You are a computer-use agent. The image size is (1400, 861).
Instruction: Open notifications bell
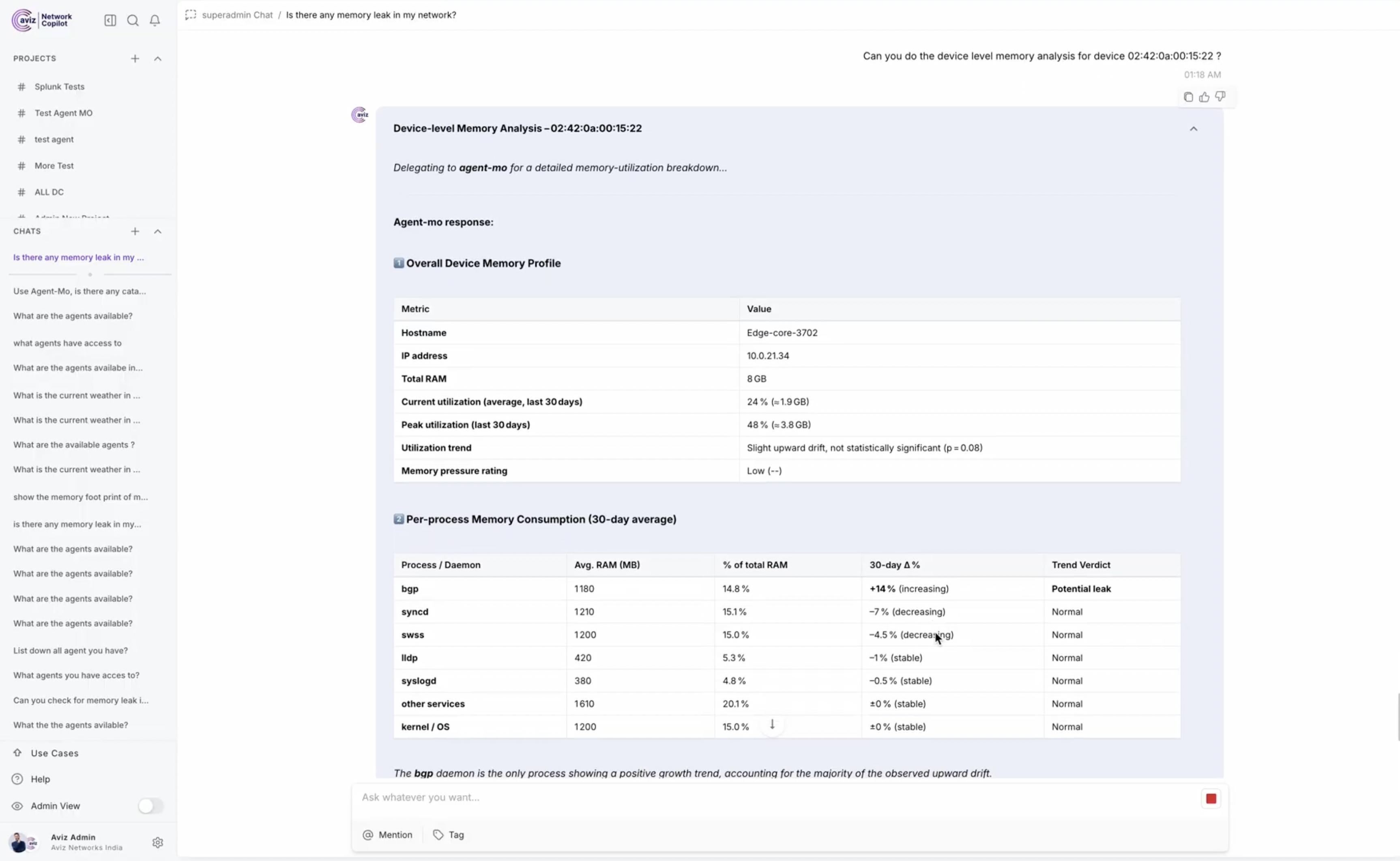pos(155,20)
